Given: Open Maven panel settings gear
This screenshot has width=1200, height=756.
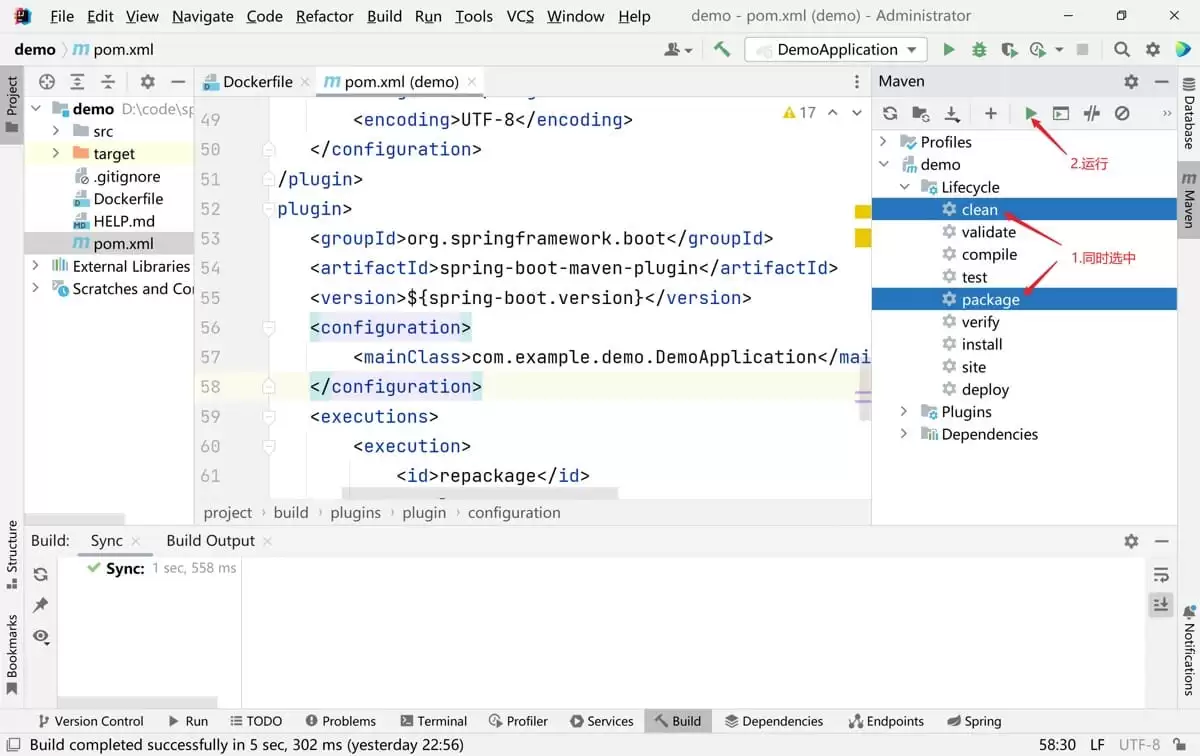Looking at the screenshot, I should 1131,81.
